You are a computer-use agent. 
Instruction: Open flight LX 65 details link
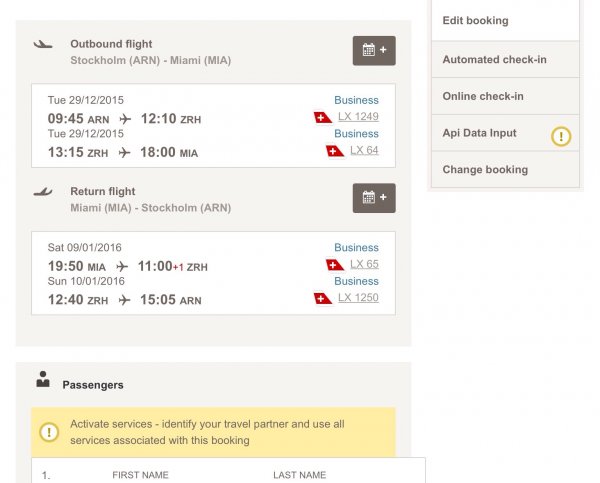coord(365,264)
